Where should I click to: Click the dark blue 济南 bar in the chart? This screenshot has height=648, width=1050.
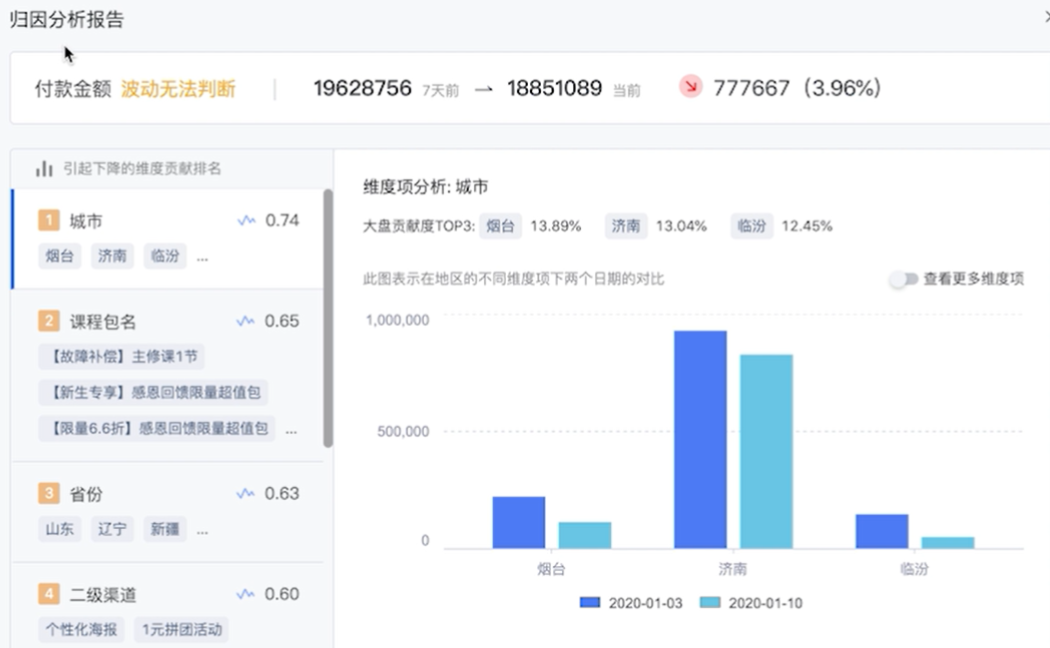(700, 440)
